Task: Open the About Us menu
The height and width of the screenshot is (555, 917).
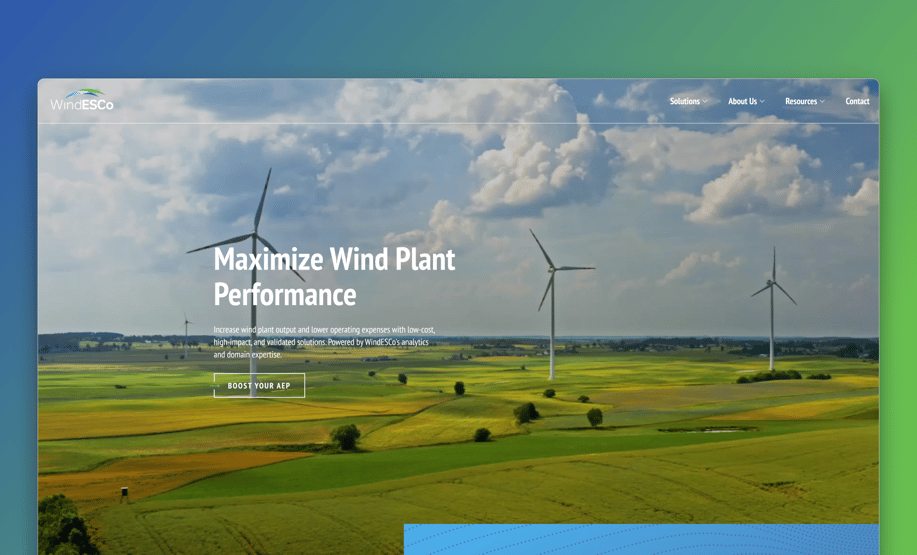Action: pyautogui.click(x=742, y=101)
